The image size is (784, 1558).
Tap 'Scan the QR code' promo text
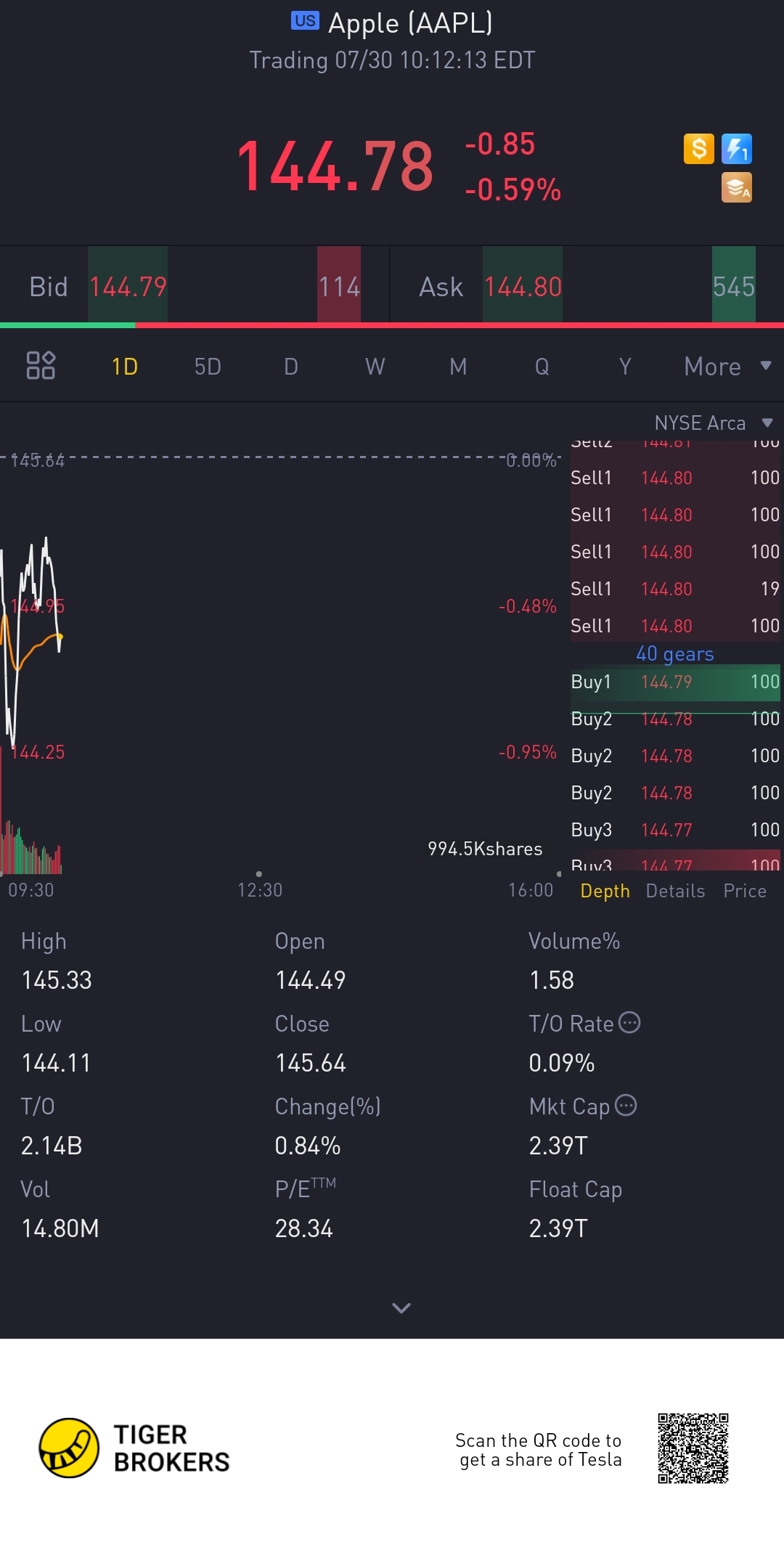pos(539,1450)
